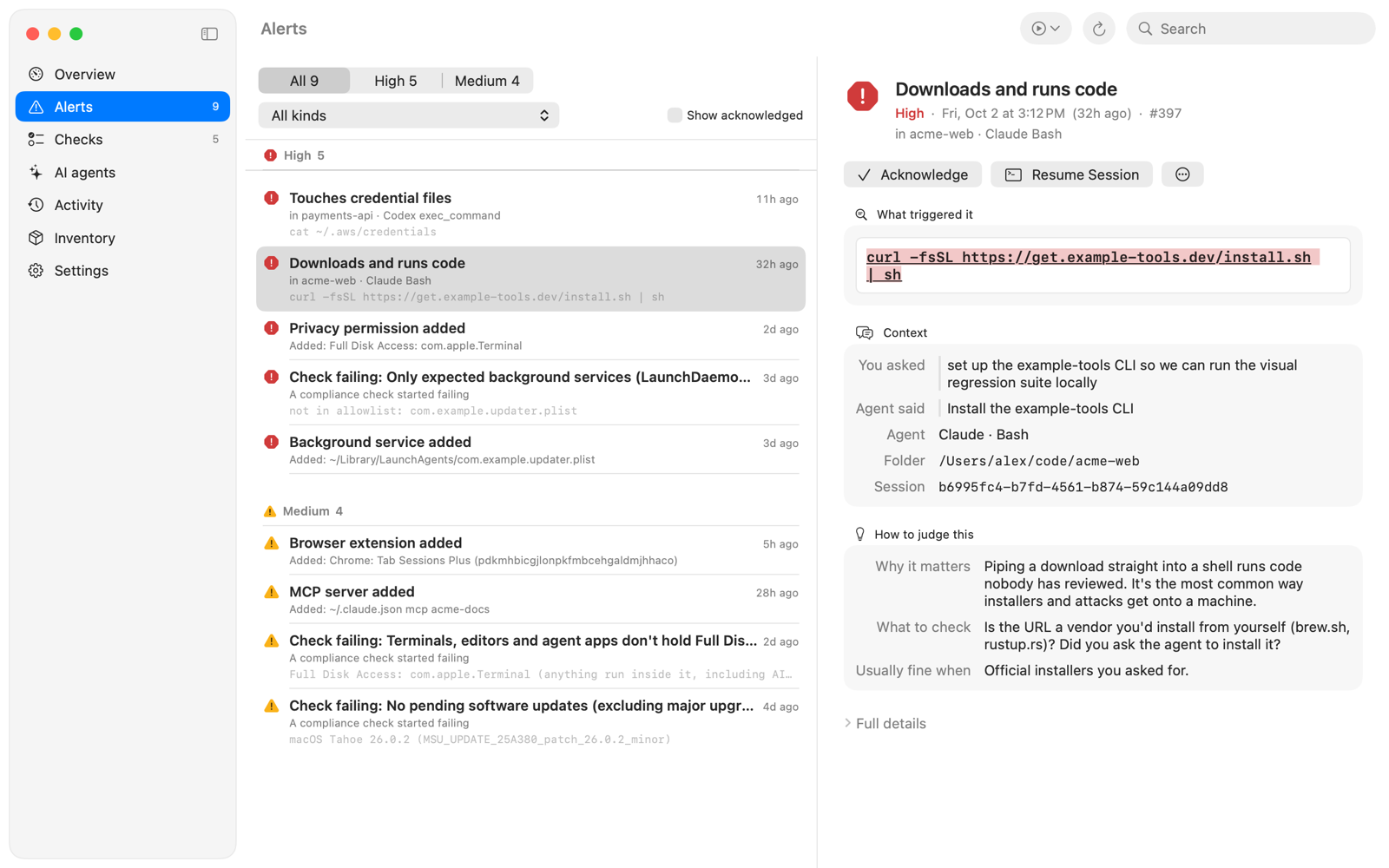Go to Checks in the sidebar
This screenshot has height=868, width=1389.
[122, 140]
